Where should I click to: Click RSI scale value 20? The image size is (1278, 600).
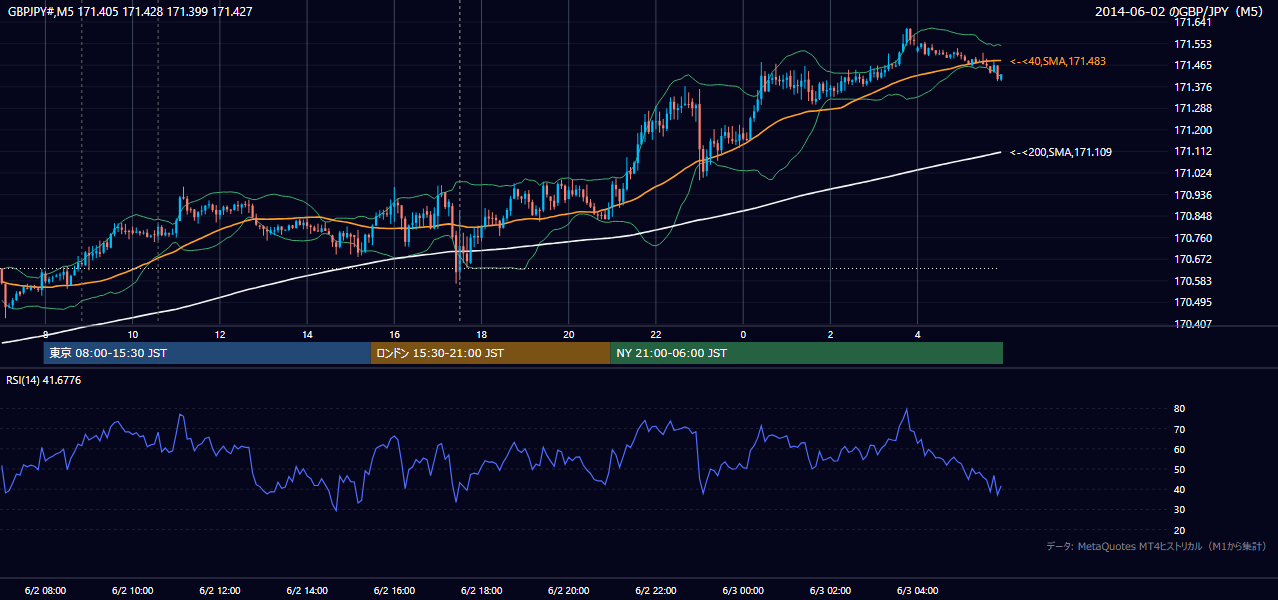1180,531
